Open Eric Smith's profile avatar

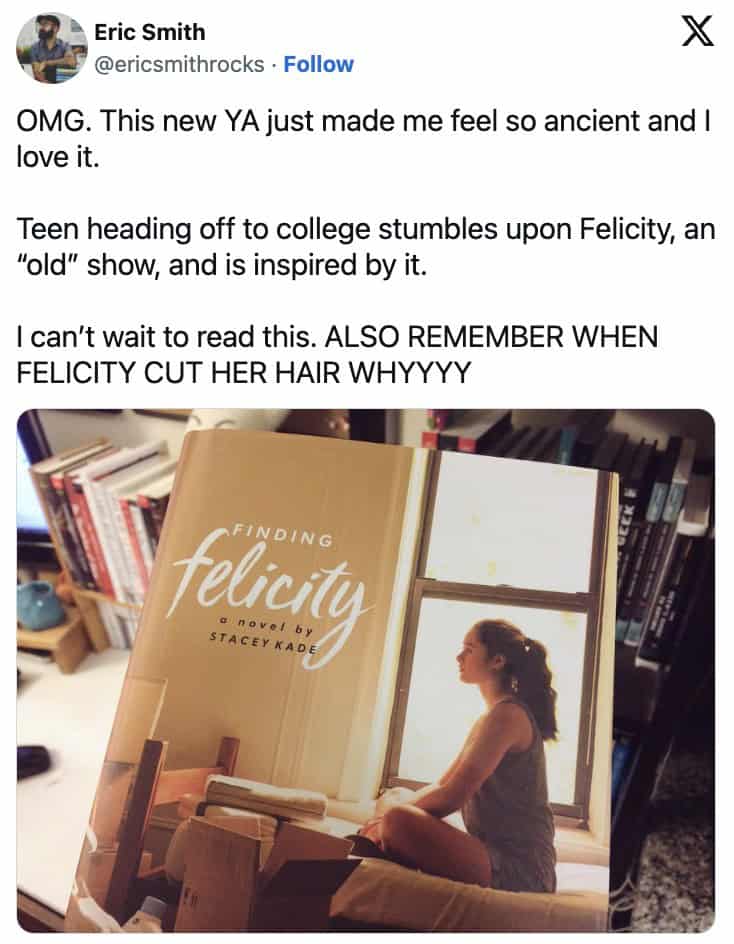[x=51, y=47]
